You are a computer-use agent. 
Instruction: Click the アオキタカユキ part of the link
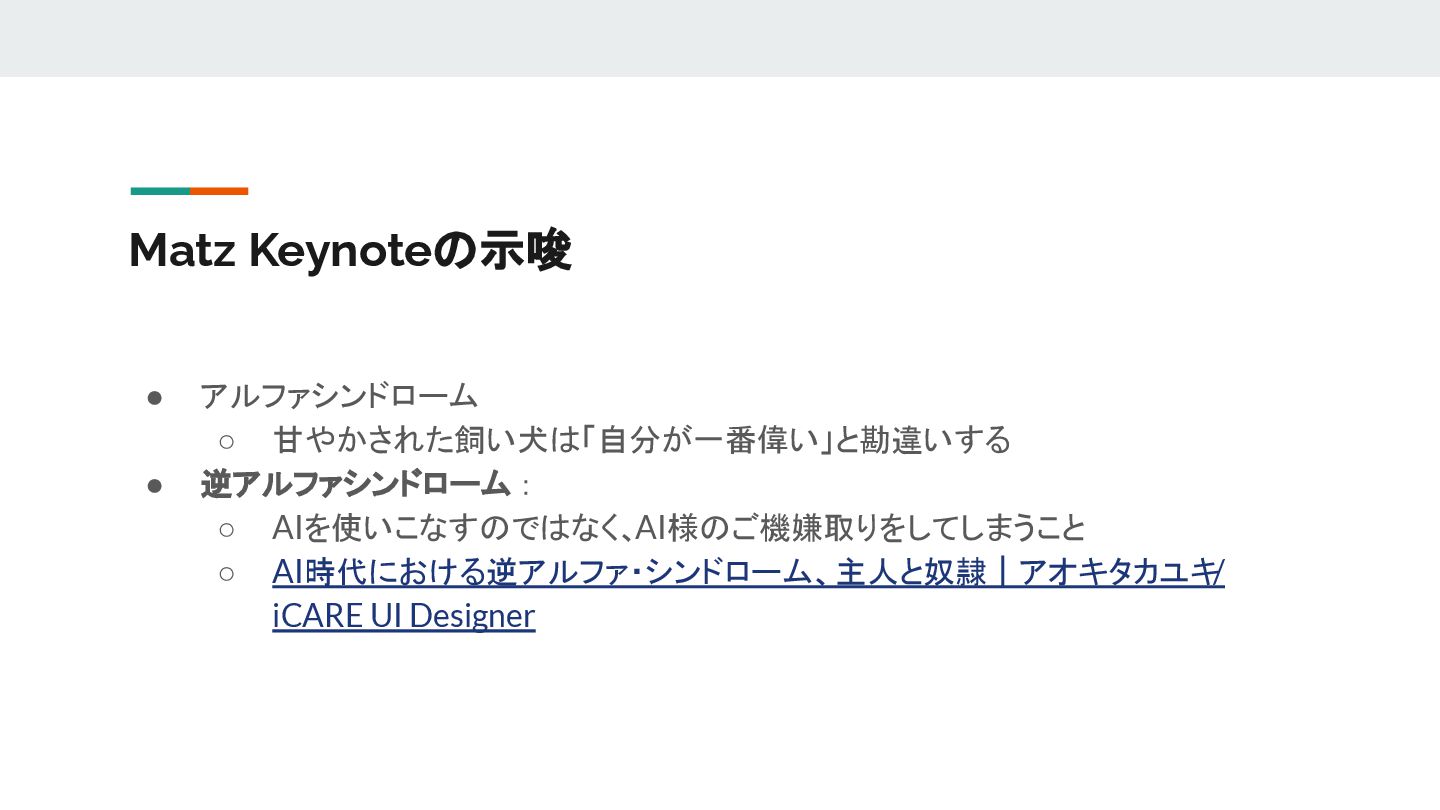tap(1118, 573)
